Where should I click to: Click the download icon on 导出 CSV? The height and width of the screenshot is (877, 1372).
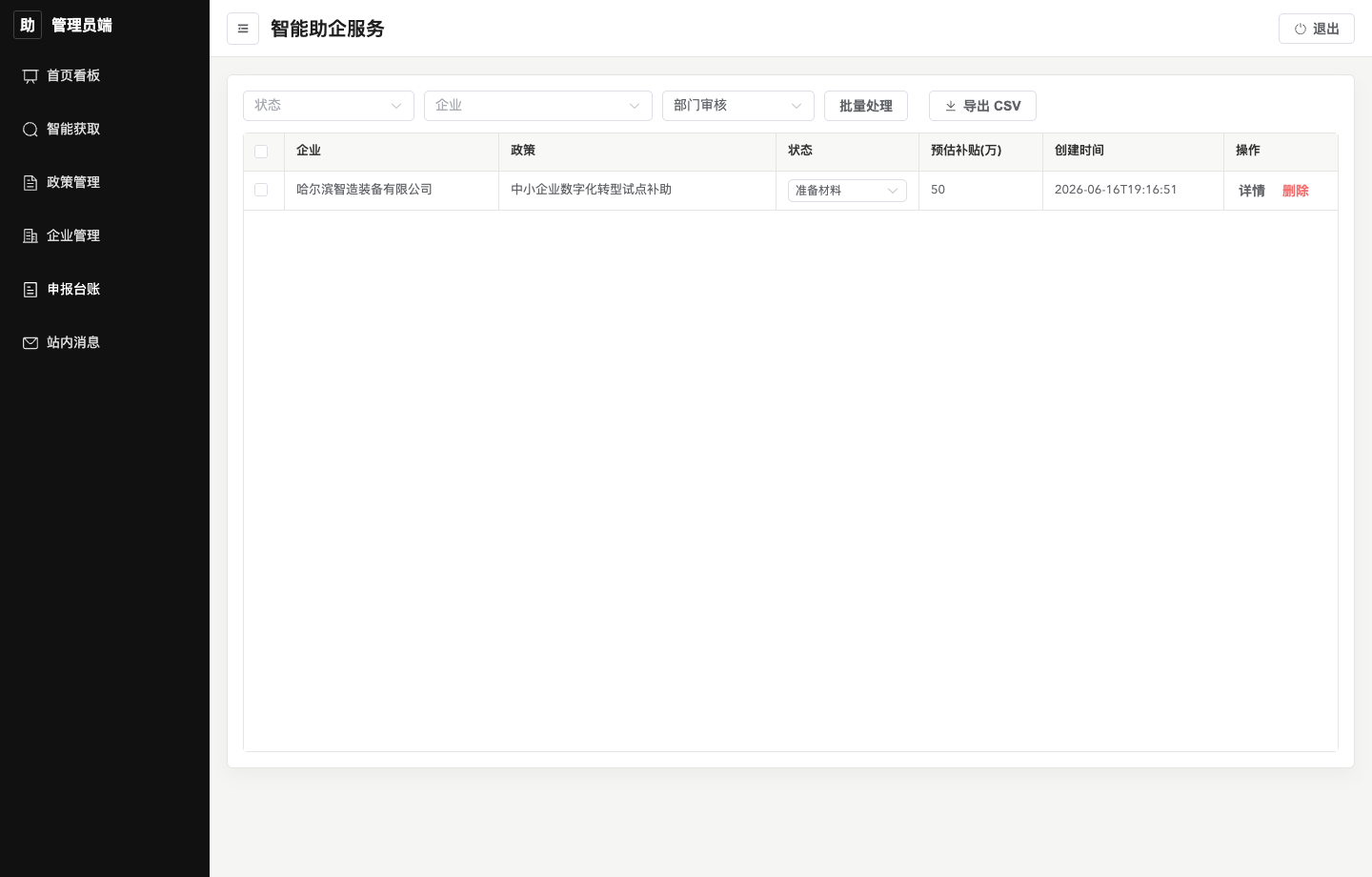coord(951,106)
